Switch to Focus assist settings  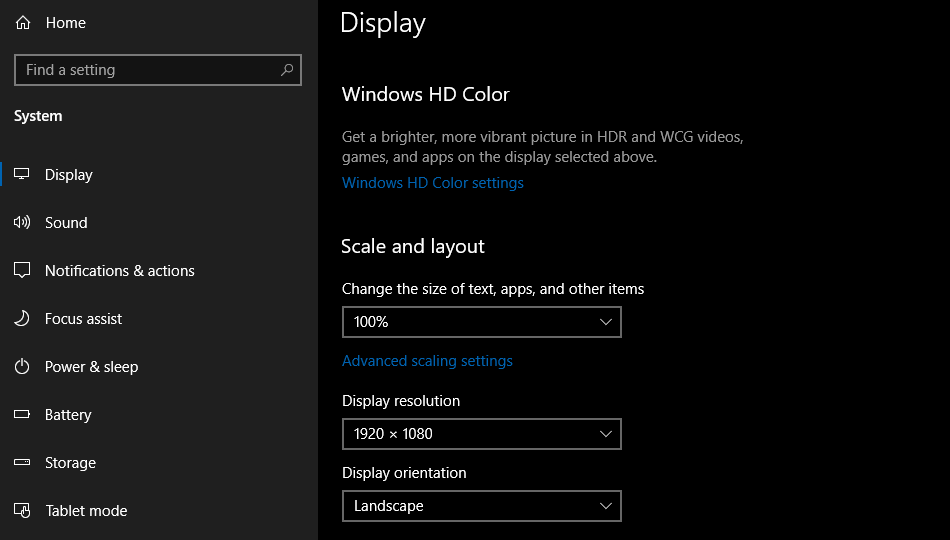(83, 319)
